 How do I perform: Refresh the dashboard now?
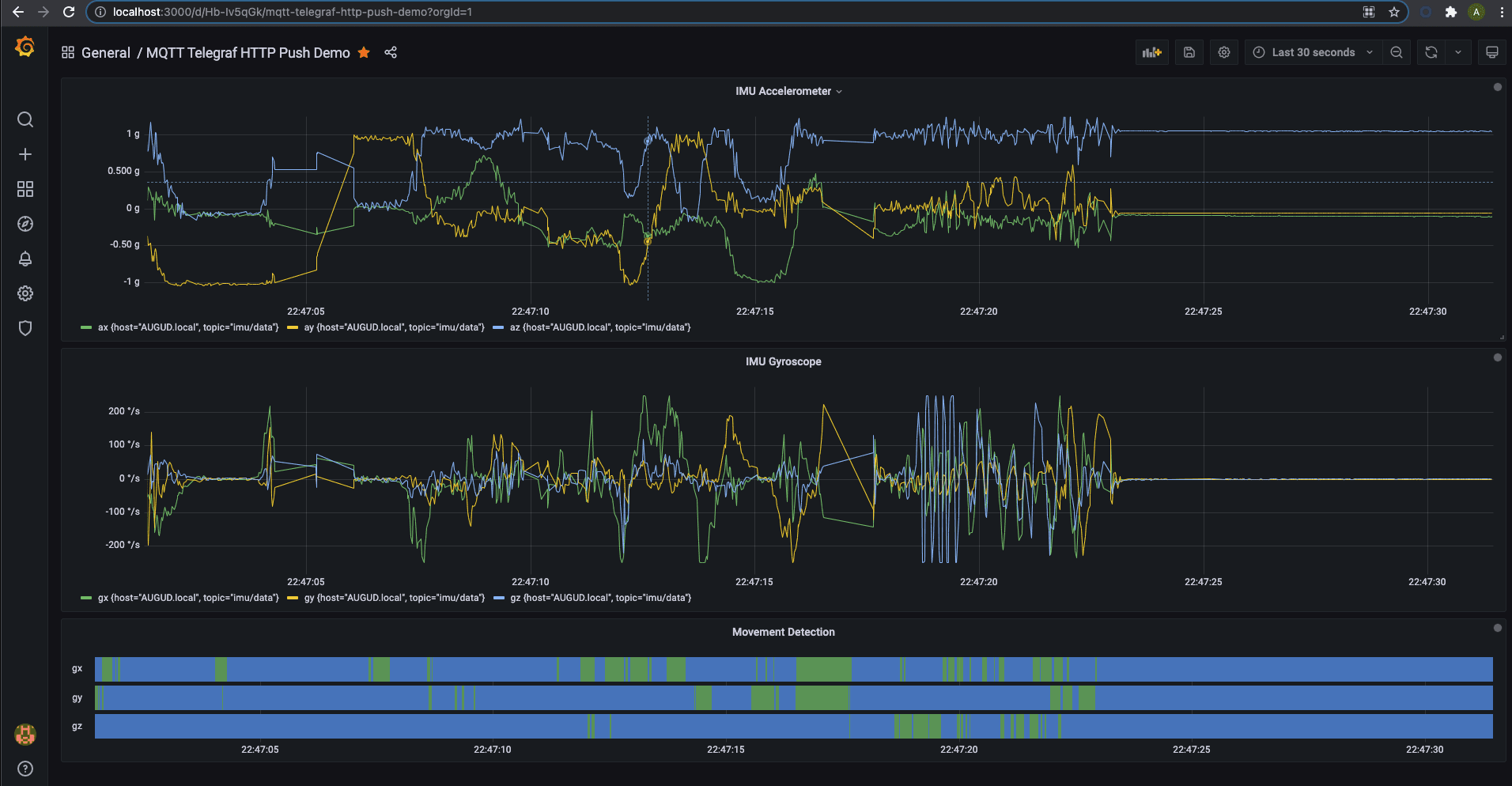1430,51
